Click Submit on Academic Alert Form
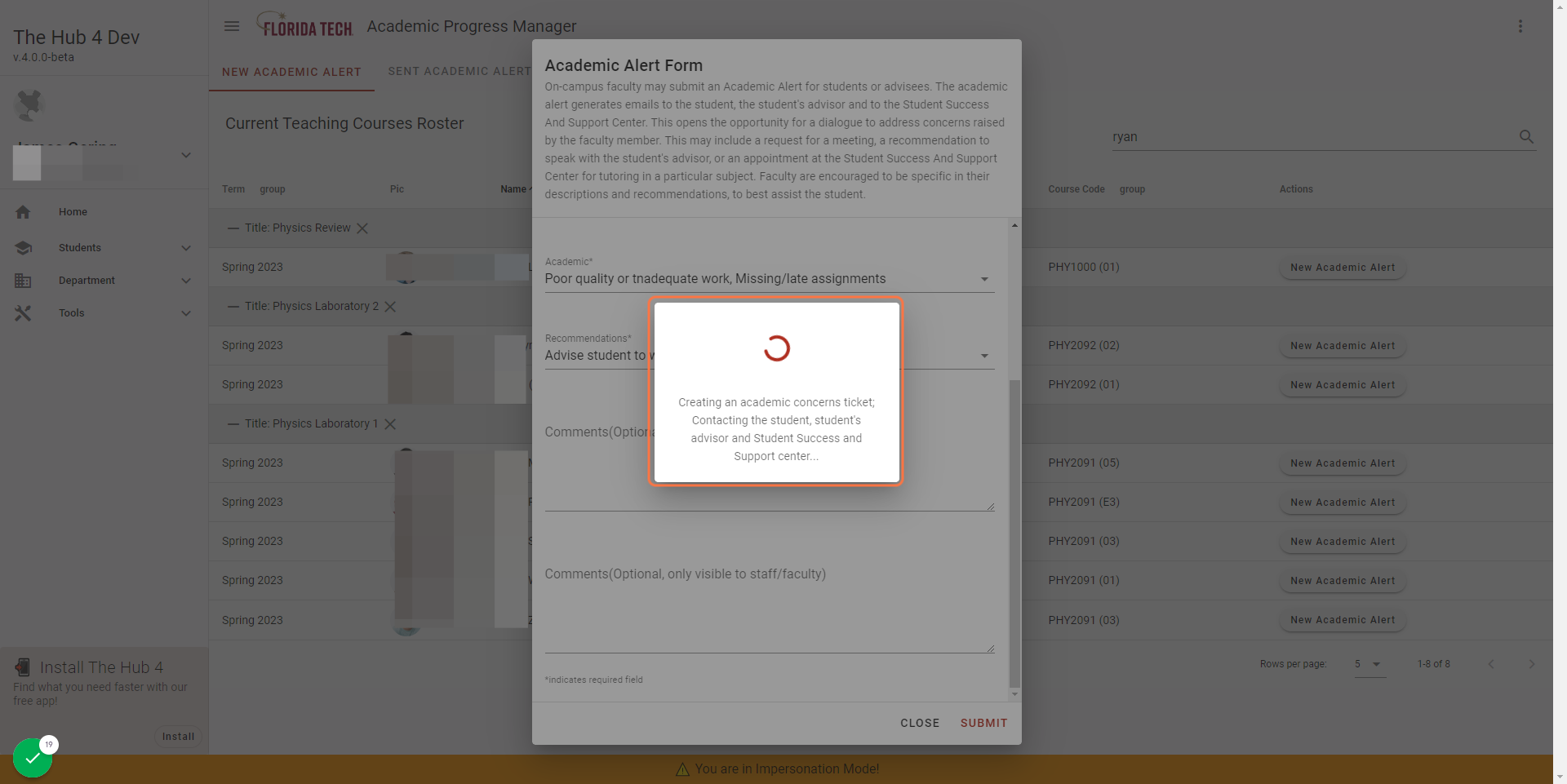This screenshot has width=1567, height=784. coord(983,723)
